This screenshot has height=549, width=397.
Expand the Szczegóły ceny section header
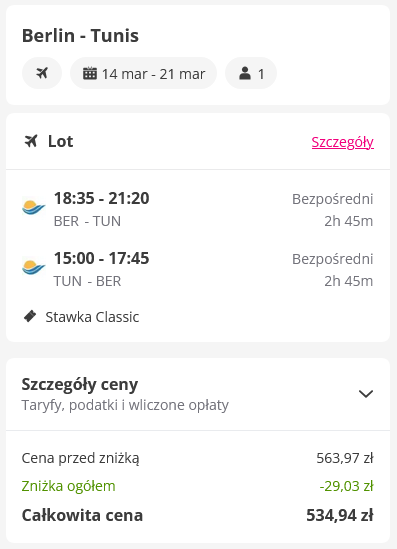[198, 394]
